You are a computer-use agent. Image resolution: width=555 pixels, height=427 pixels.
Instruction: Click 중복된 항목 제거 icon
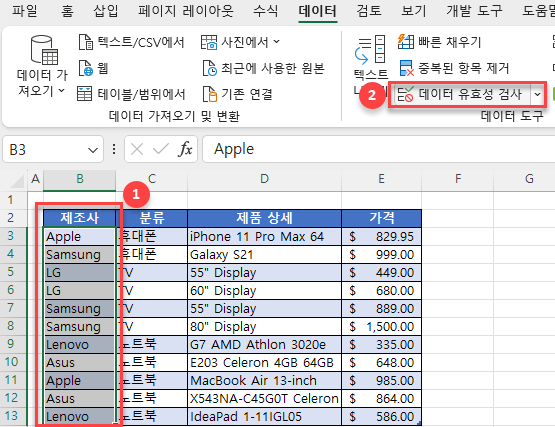[x=406, y=68]
